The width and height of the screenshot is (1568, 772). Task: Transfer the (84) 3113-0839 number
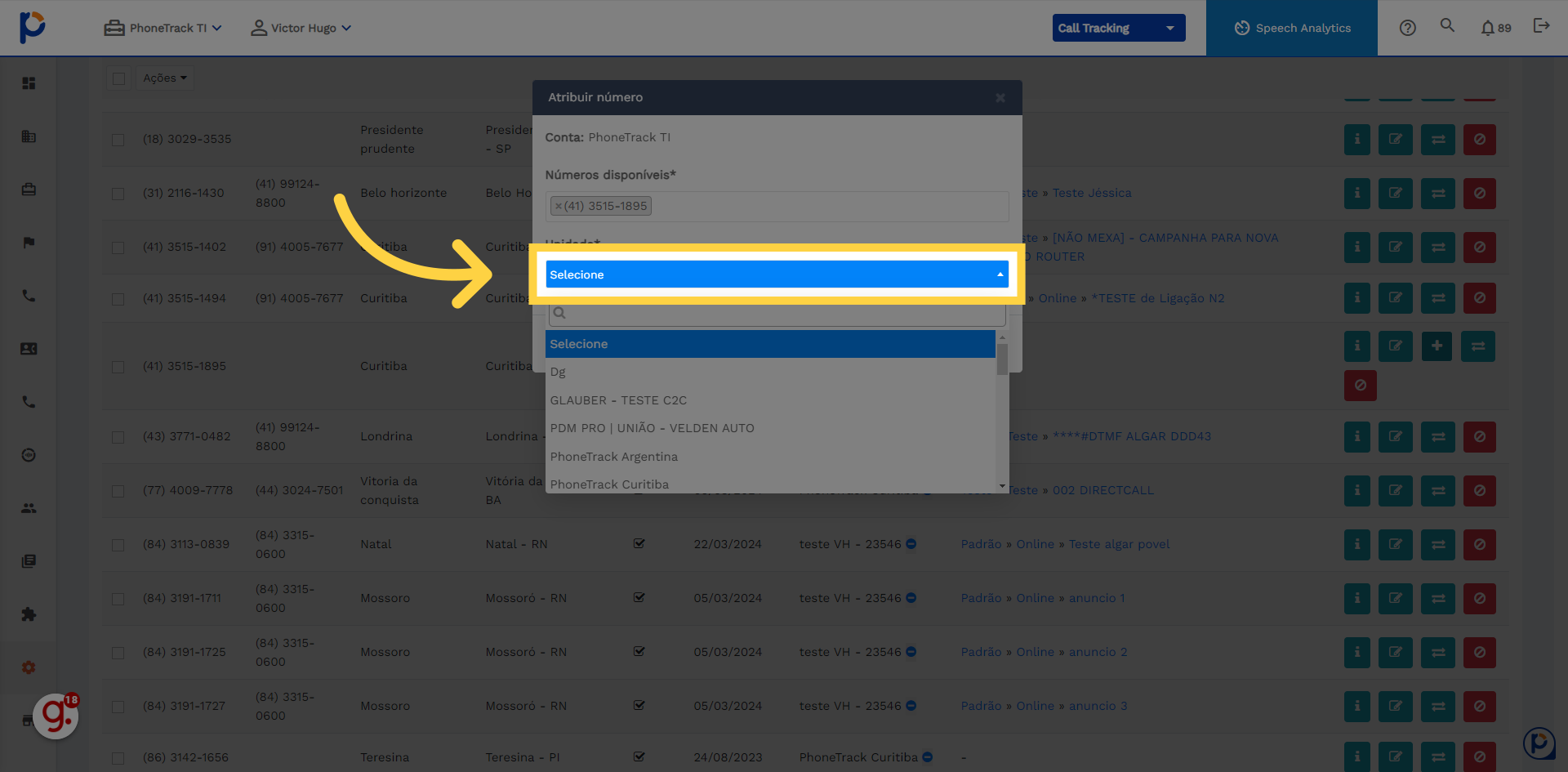click(1438, 545)
